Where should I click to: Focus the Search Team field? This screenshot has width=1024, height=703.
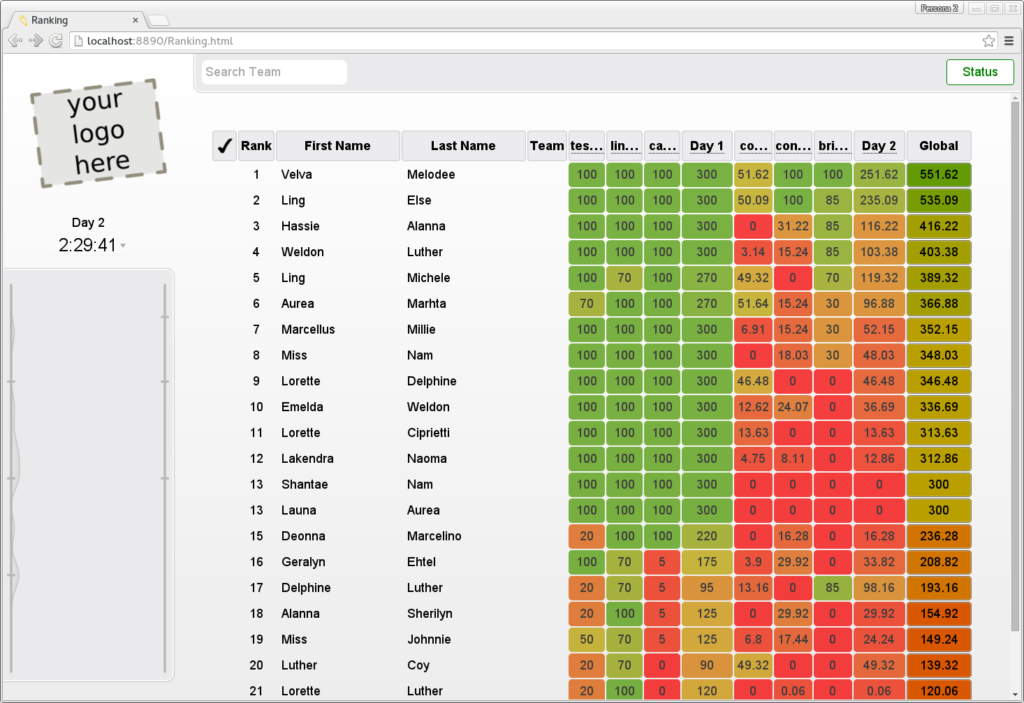pyautogui.click(x=274, y=72)
